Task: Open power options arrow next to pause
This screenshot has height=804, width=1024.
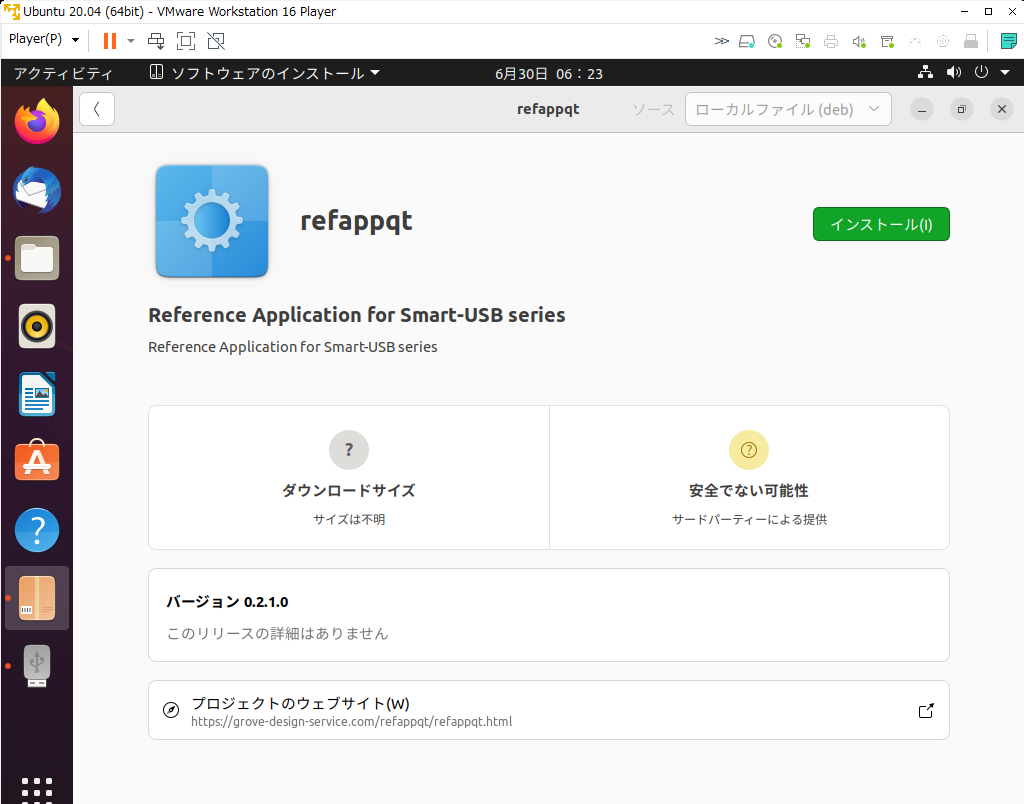Action: [x=131, y=41]
